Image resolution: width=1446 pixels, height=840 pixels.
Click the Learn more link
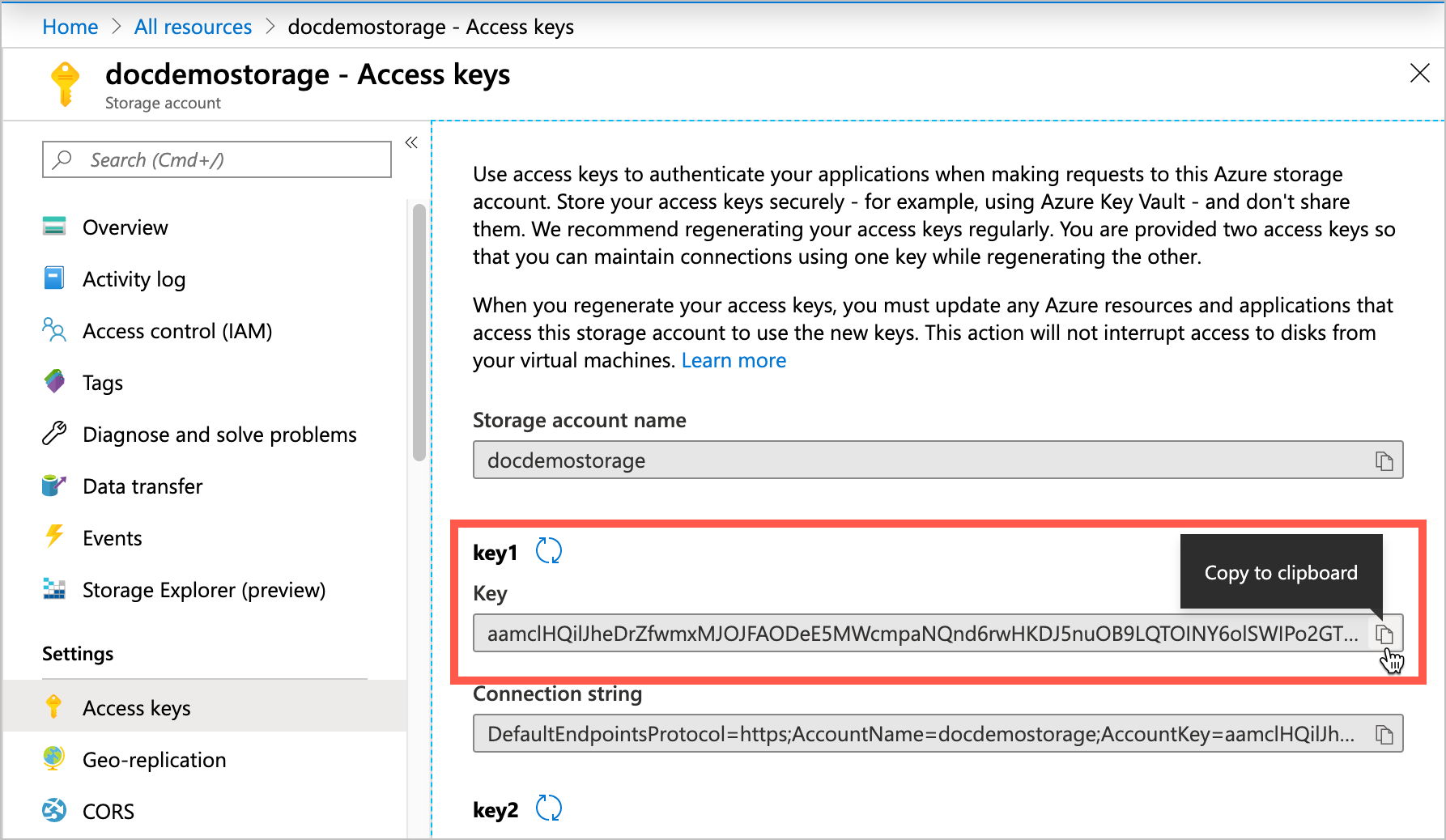pyautogui.click(x=733, y=360)
